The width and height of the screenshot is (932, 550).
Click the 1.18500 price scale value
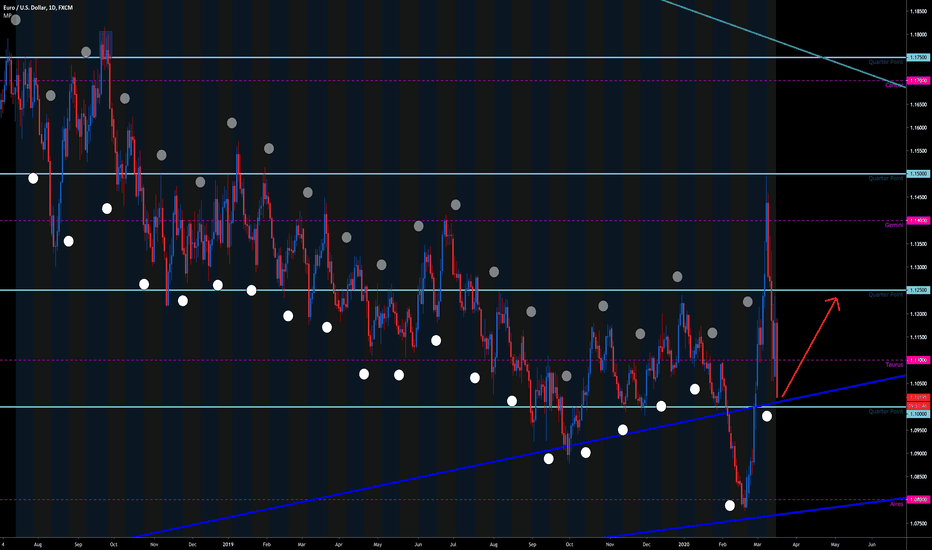[x=918, y=11]
